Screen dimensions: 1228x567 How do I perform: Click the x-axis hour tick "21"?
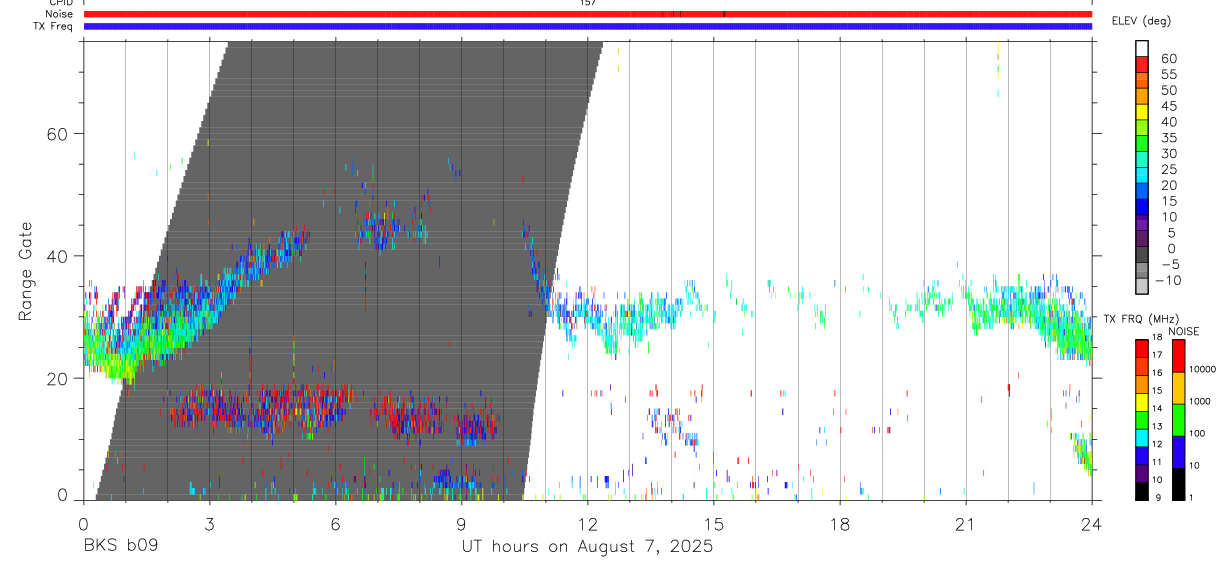click(965, 523)
